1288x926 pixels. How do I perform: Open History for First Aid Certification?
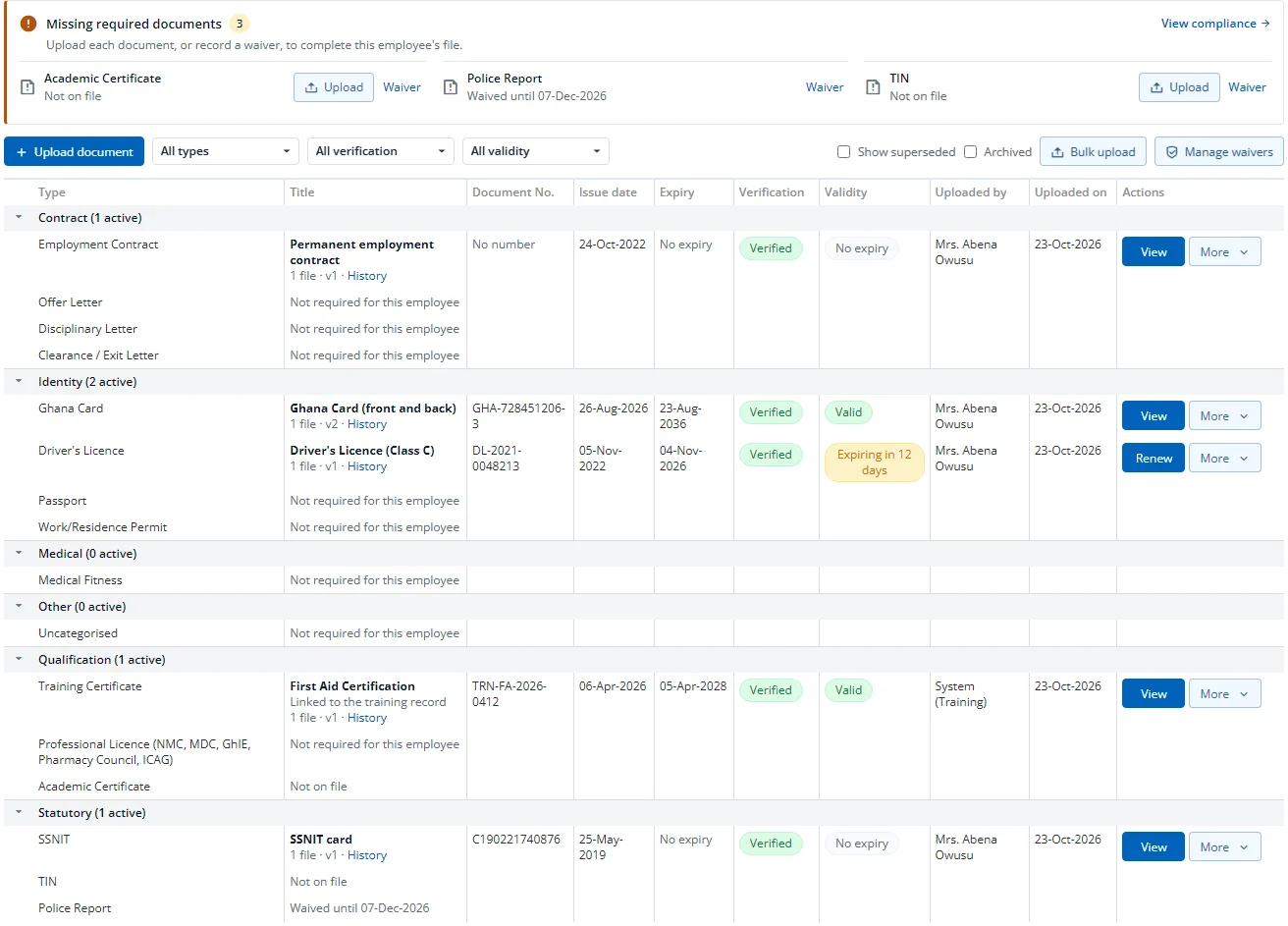point(367,718)
